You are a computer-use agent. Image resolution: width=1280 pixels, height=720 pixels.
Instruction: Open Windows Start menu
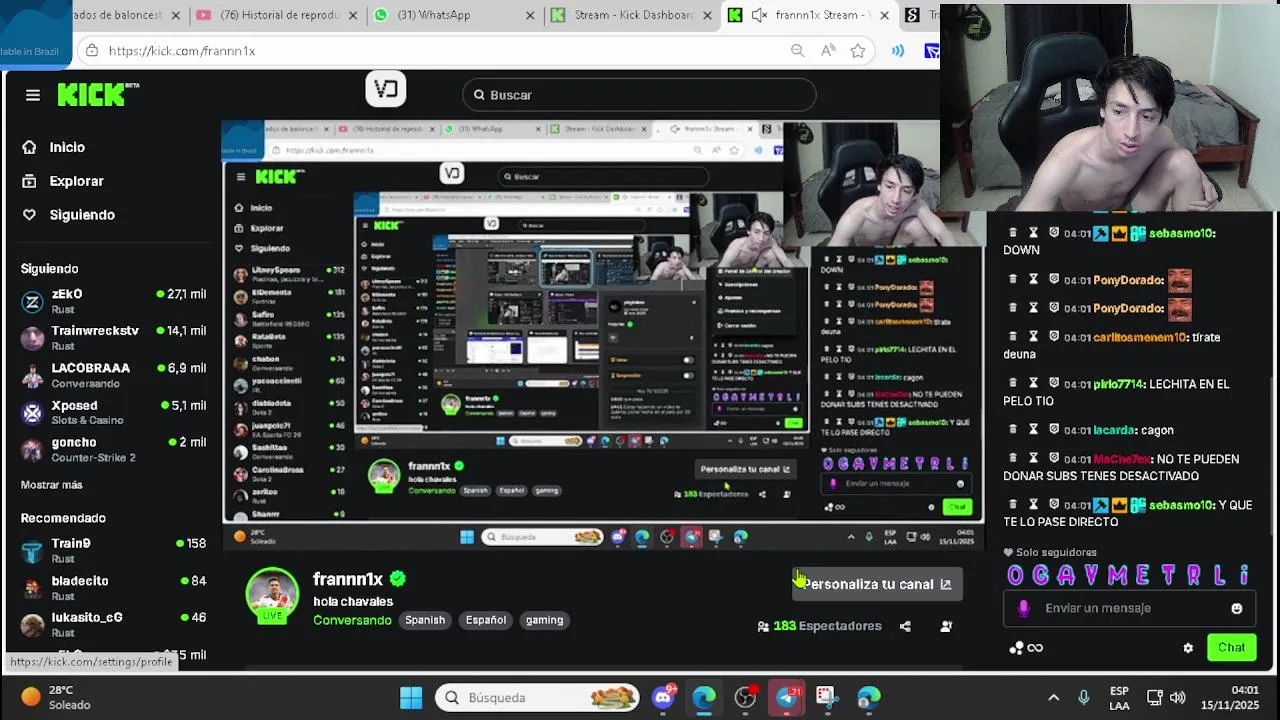click(x=411, y=697)
